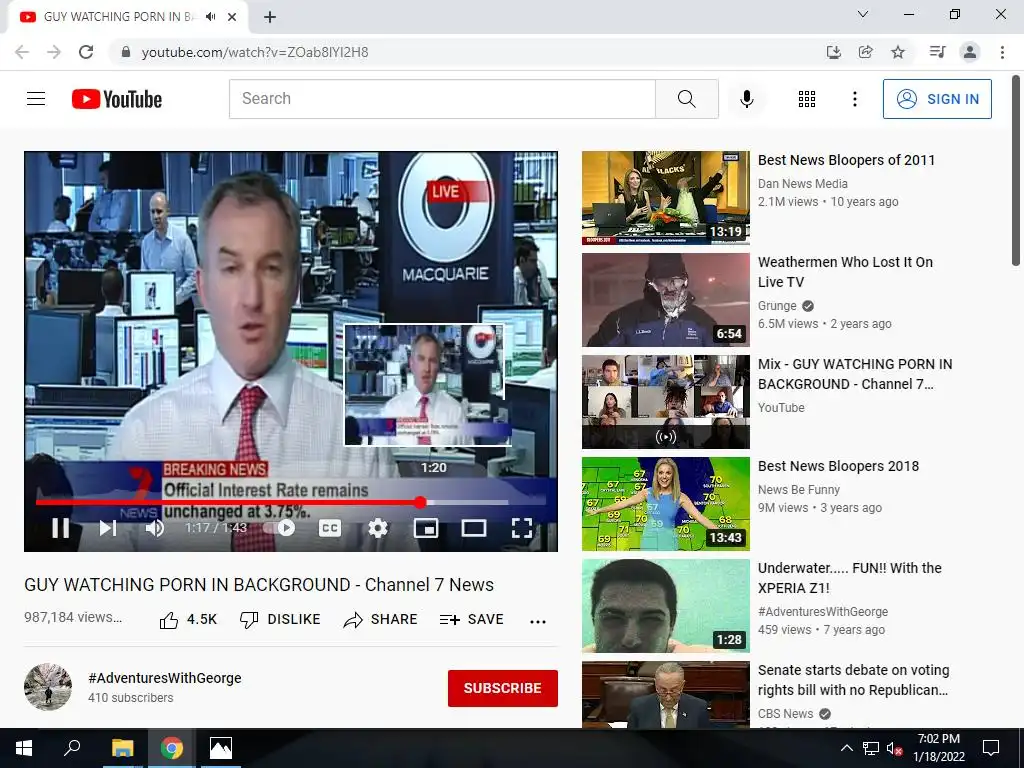Open the Chrome profile avatar
1024x768 pixels.
click(x=970, y=52)
